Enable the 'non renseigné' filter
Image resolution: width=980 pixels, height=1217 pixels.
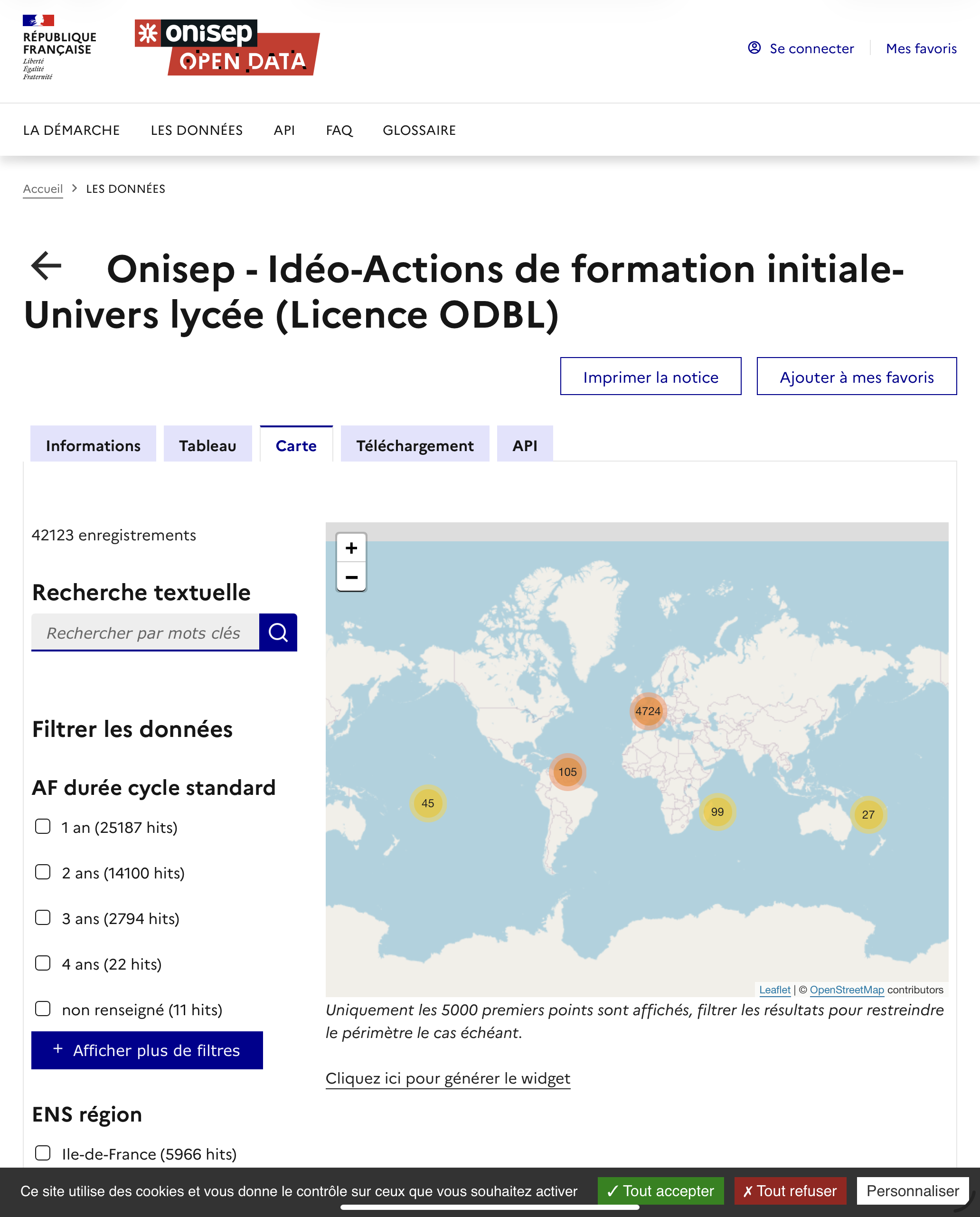[x=43, y=1009]
